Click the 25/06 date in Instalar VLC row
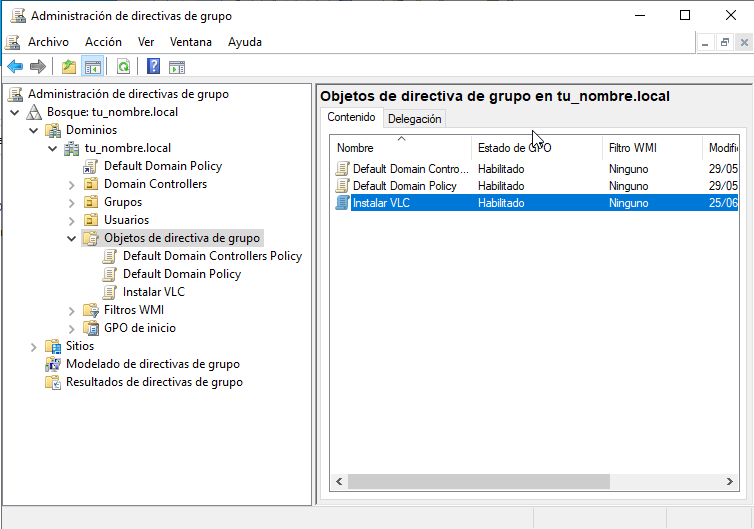754x529 pixels. 723,202
